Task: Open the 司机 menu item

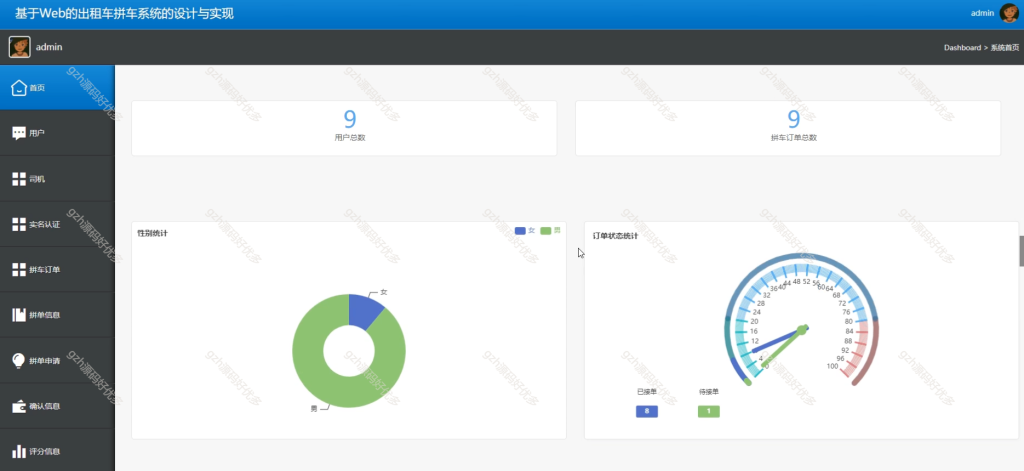Action: pos(57,179)
